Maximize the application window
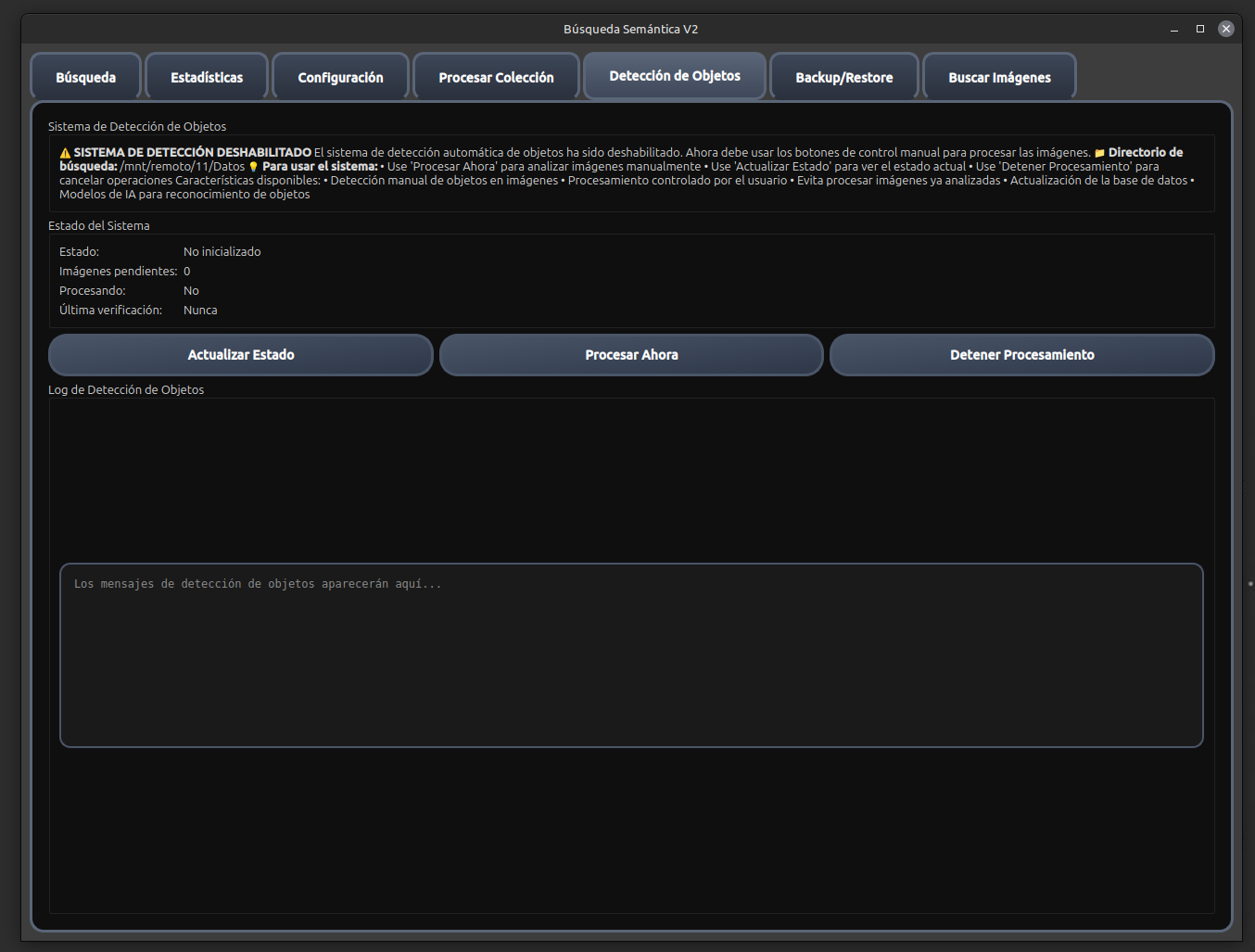Viewport: 1255px width, 952px height. point(1200,30)
